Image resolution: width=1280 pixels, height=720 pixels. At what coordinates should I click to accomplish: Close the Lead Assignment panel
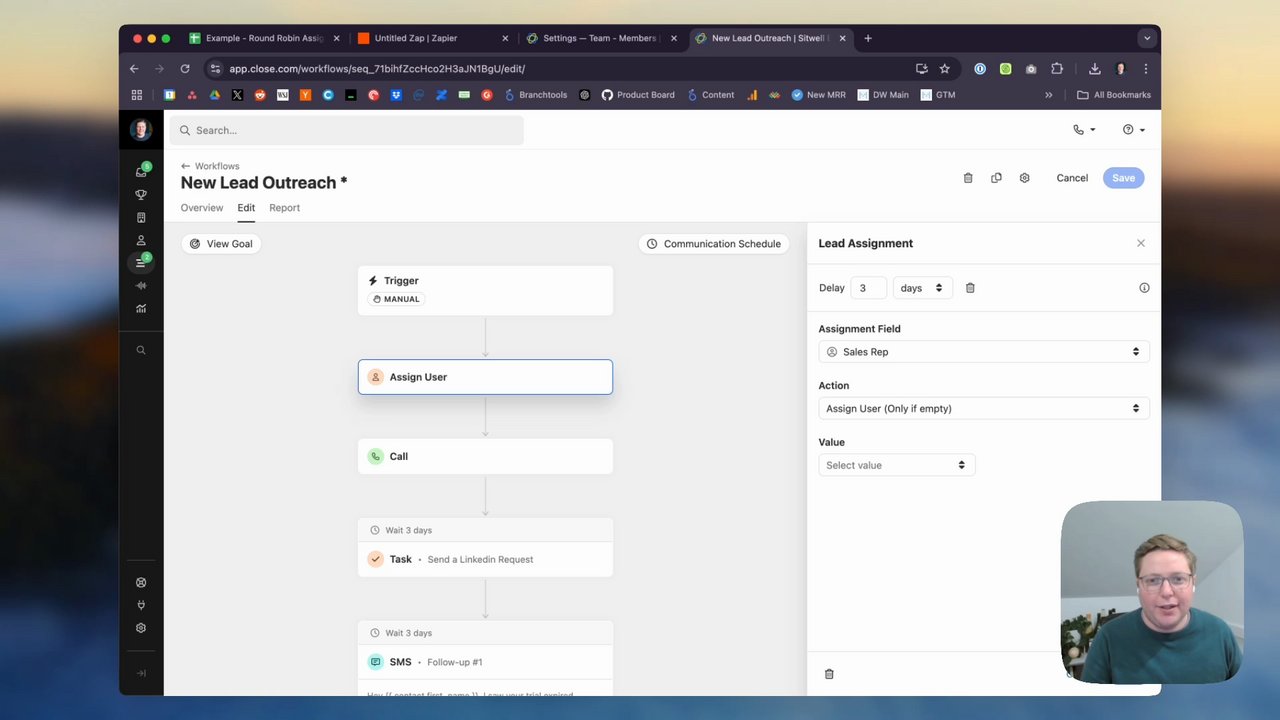(1141, 243)
